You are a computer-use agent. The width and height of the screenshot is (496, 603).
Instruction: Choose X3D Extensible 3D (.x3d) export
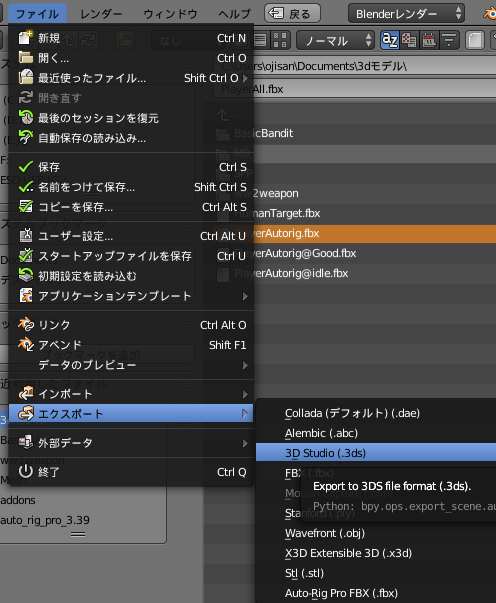pyautogui.click(x=376, y=553)
